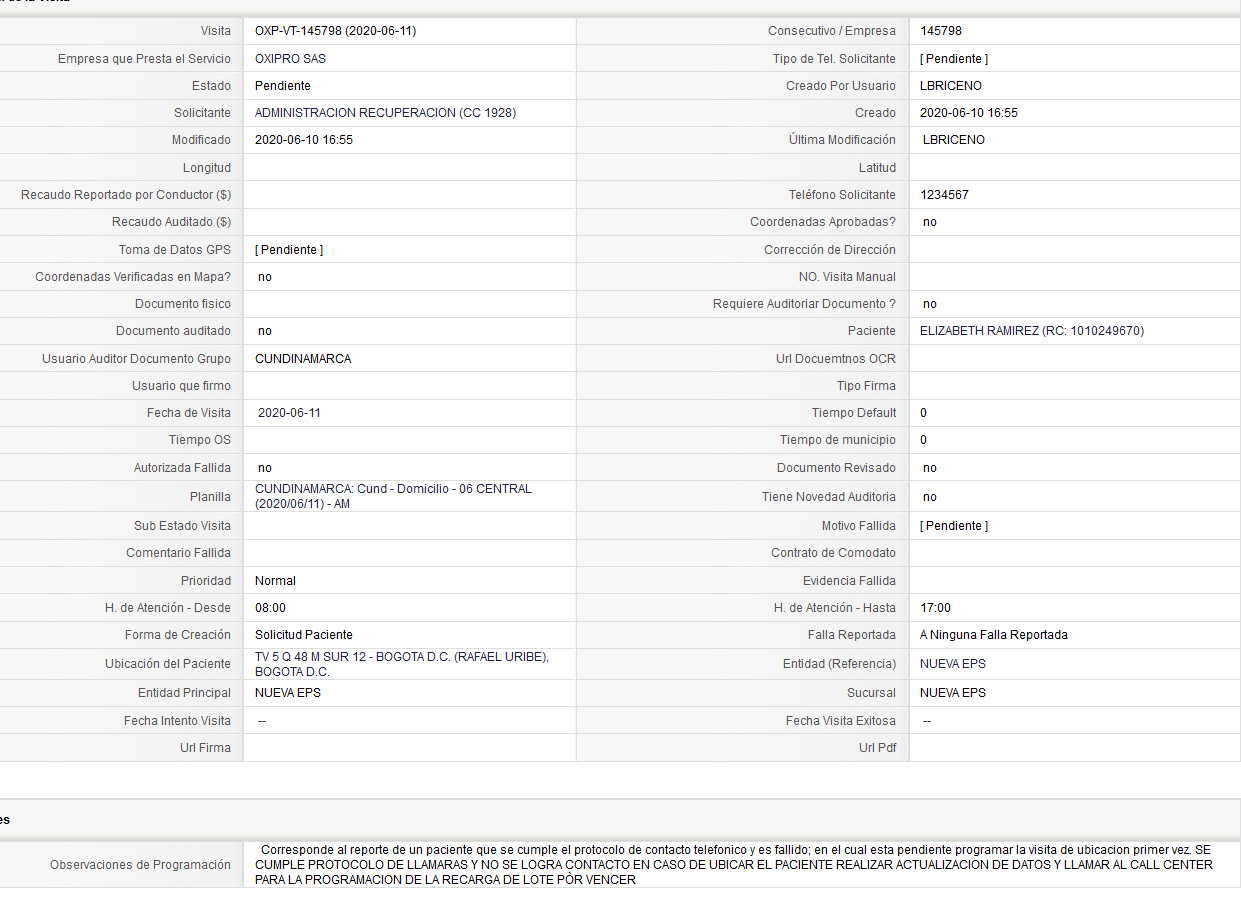
Task: Click the Evidencia Fallida label
Action: pos(849,581)
